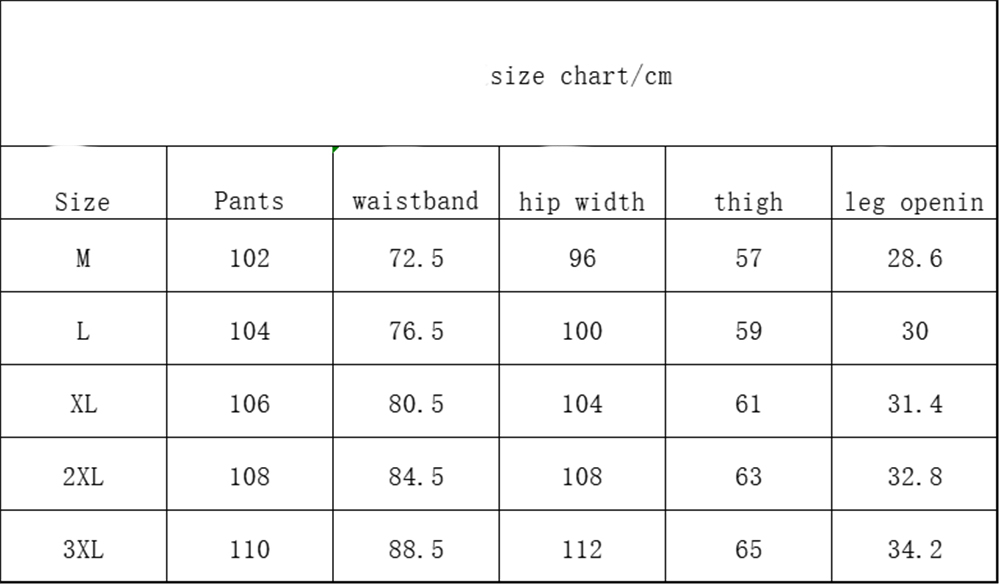
Task: Select the pants length 110 cell
Action: [x=249, y=549]
